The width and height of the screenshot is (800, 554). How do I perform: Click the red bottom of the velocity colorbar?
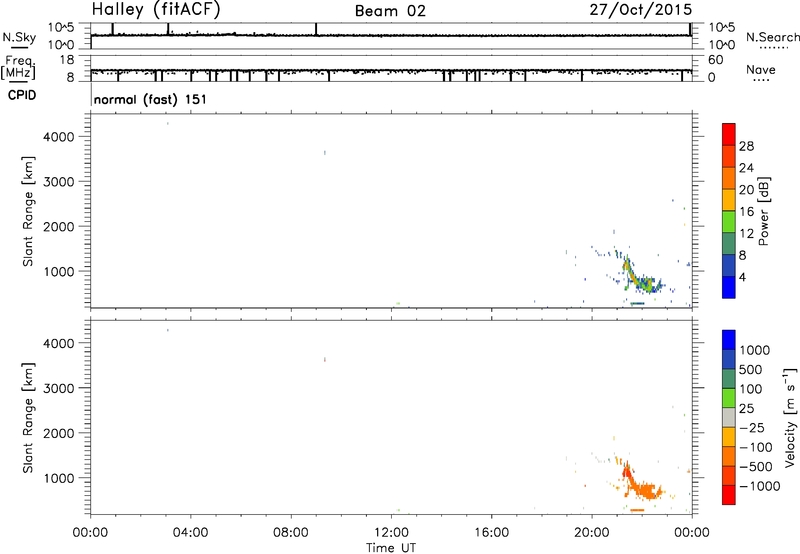(729, 495)
